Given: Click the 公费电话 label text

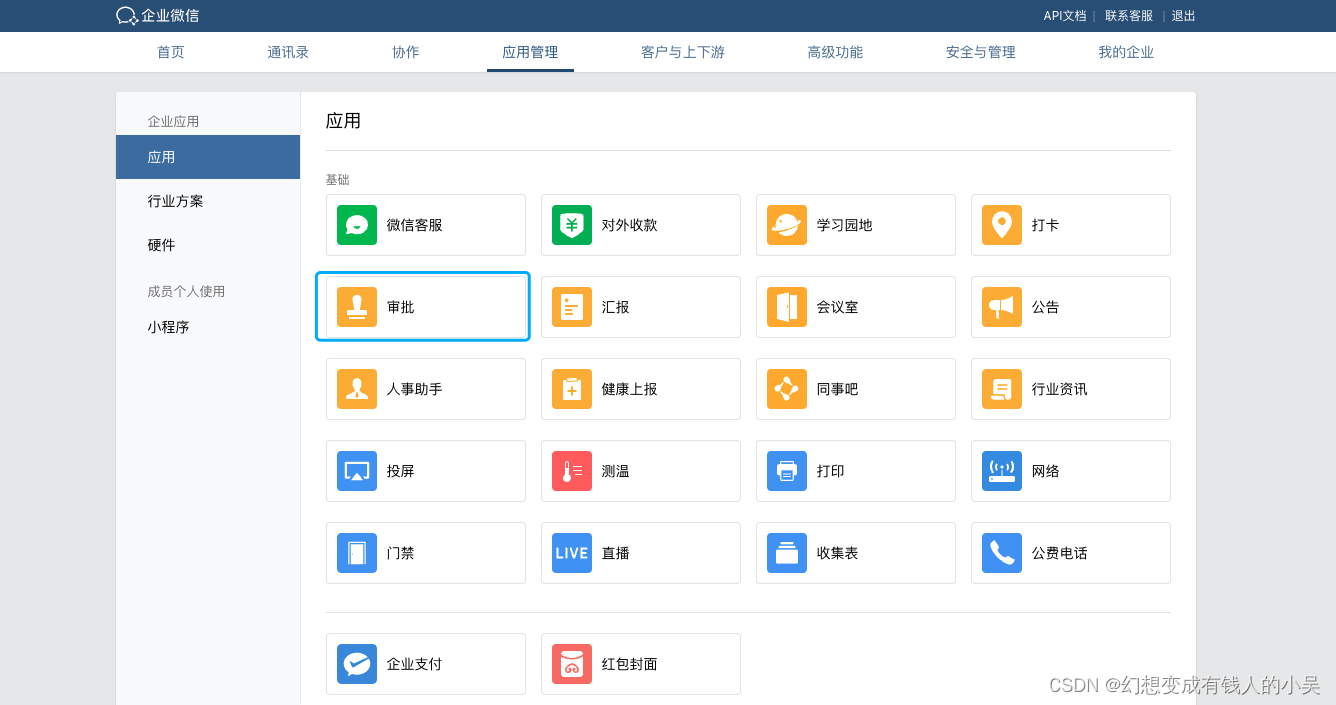Looking at the screenshot, I should point(1060,553).
